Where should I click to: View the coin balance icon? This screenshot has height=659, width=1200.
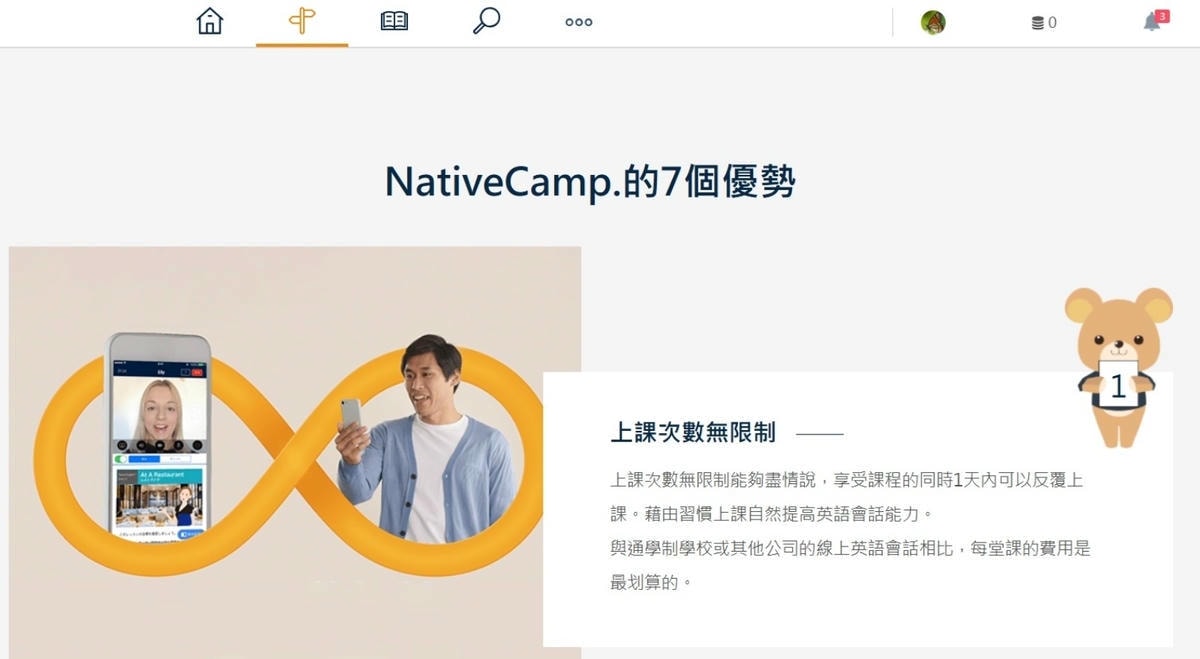[x=1037, y=23]
